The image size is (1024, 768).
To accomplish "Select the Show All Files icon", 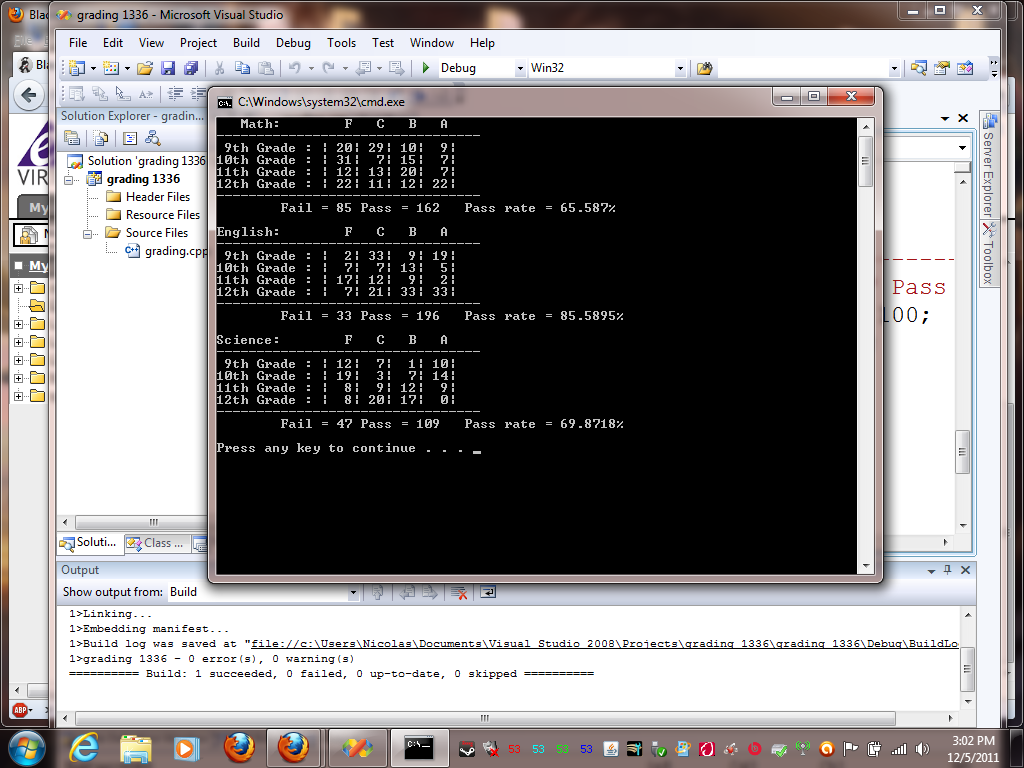I will tap(100, 138).
